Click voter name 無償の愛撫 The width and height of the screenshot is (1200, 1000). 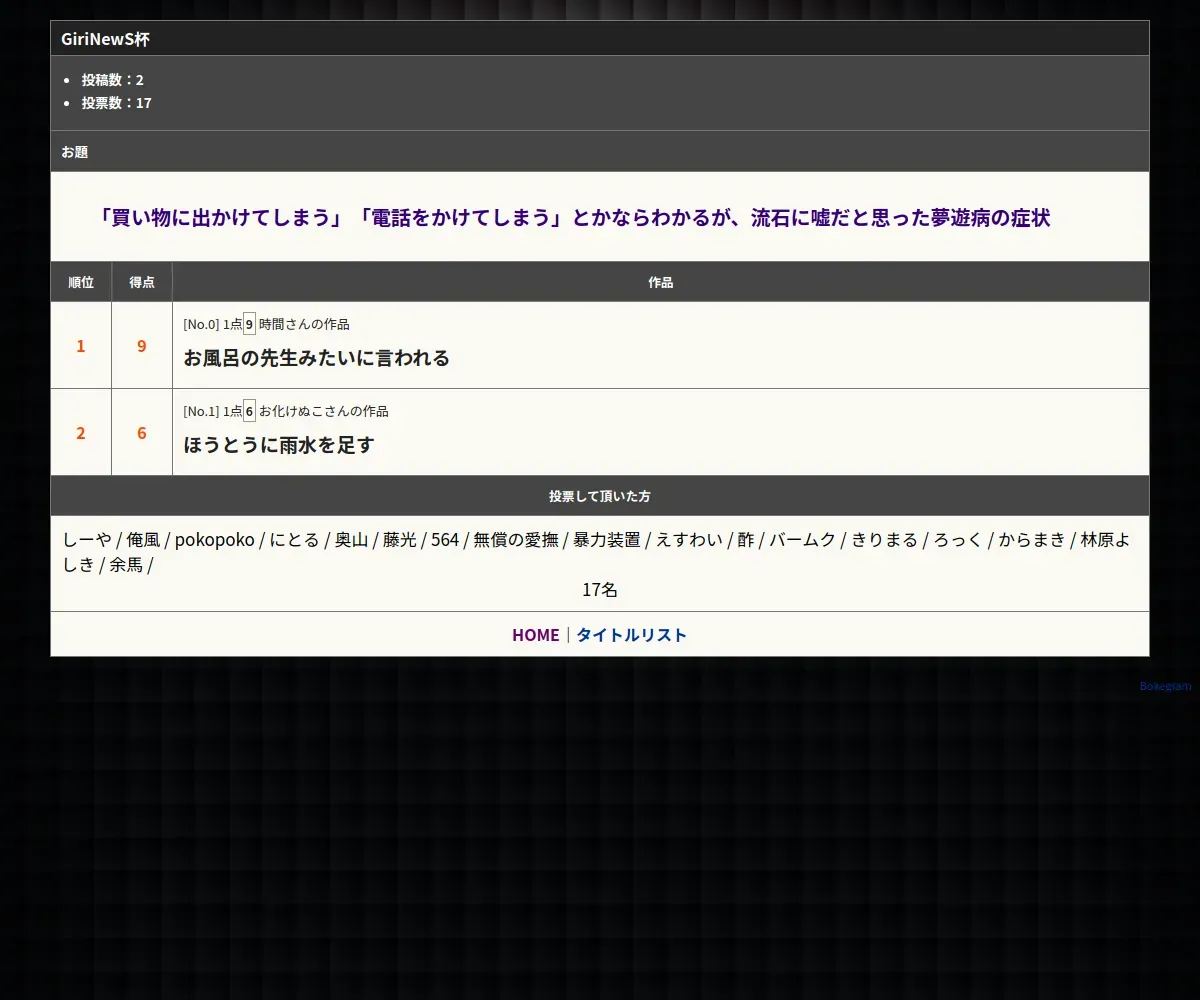[x=516, y=540]
